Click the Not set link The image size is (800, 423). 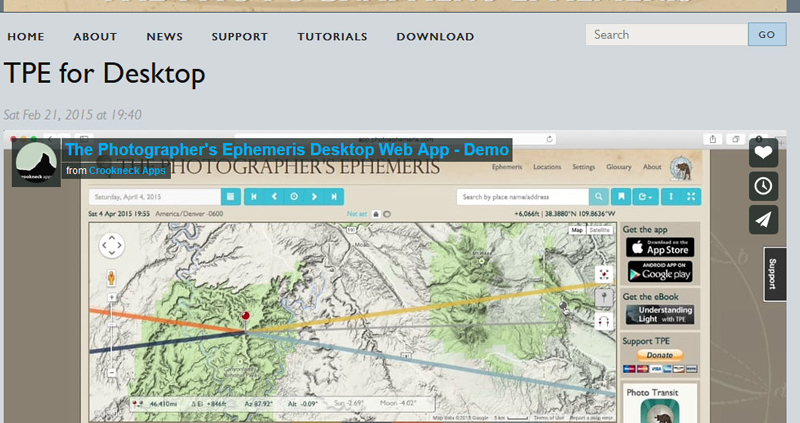[357, 214]
